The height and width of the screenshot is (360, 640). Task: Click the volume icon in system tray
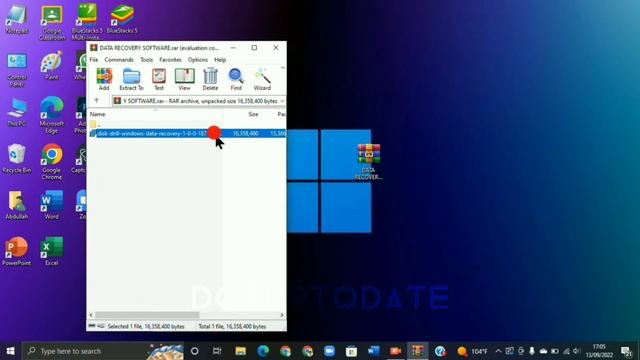pos(576,351)
